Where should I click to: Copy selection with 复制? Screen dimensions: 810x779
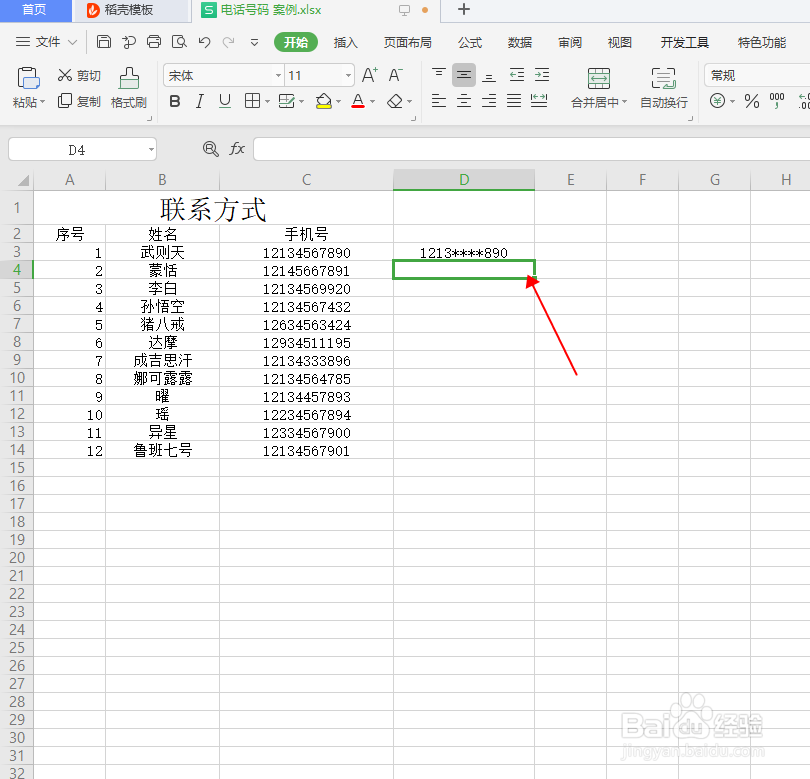click(x=79, y=101)
